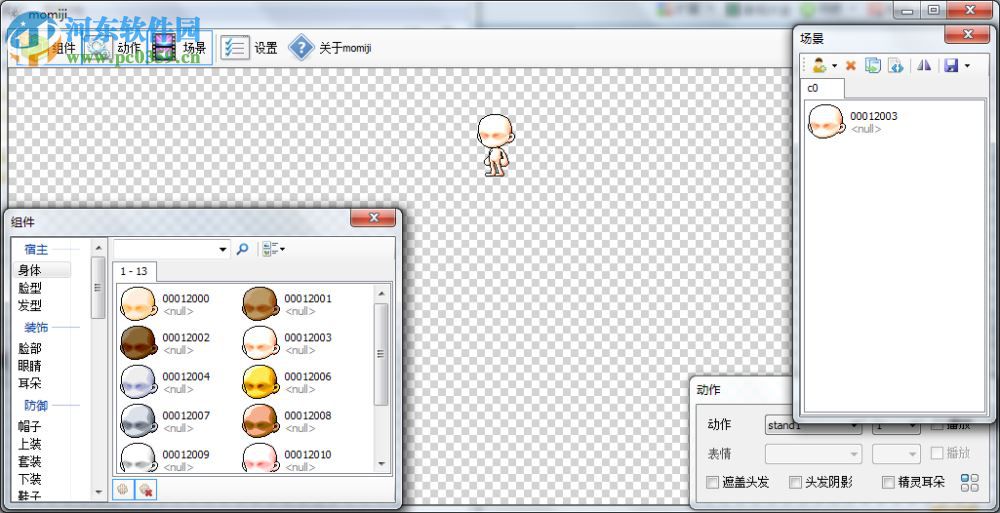Click the remove item icon at 组件 bottom
This screenshot has height=513, width=1000.
pyautogui.click(x=146, y=489)
